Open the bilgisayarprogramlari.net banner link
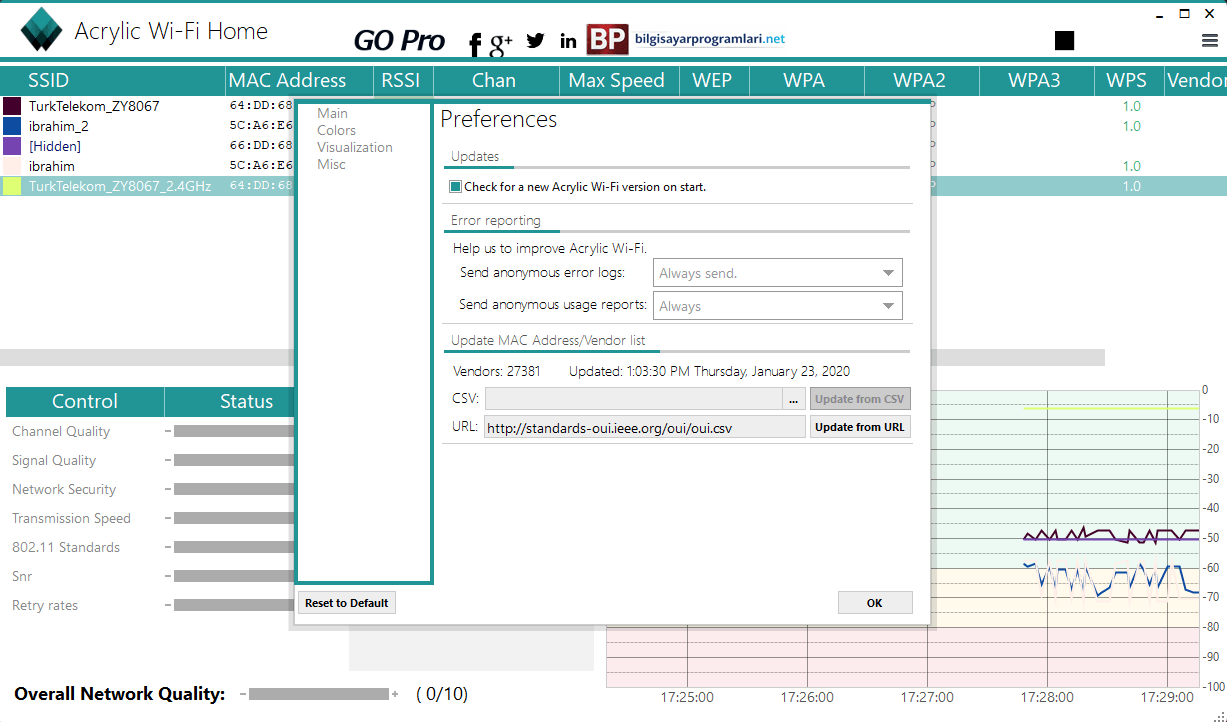 point(686,39)
